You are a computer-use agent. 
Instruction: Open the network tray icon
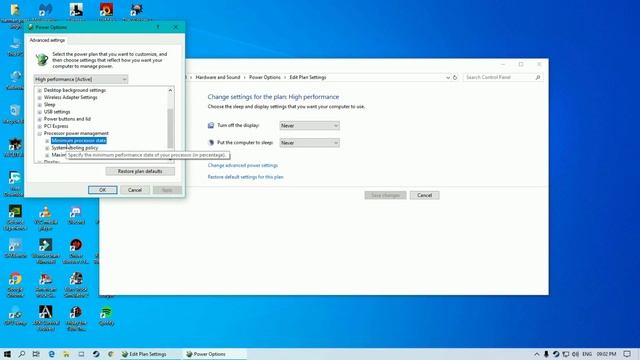pos(566,354)
